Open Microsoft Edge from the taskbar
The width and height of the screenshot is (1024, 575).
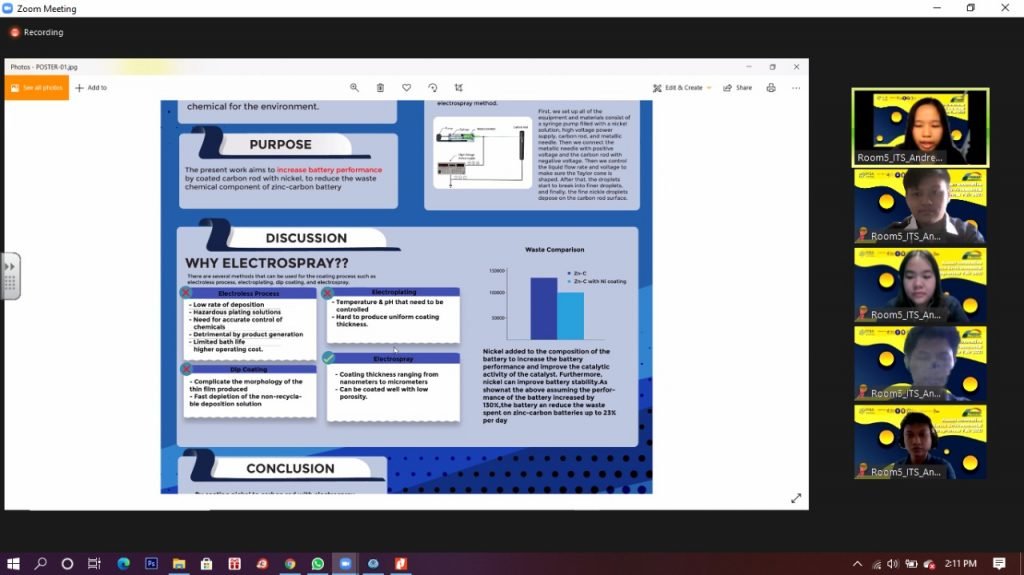click(124, 564)
